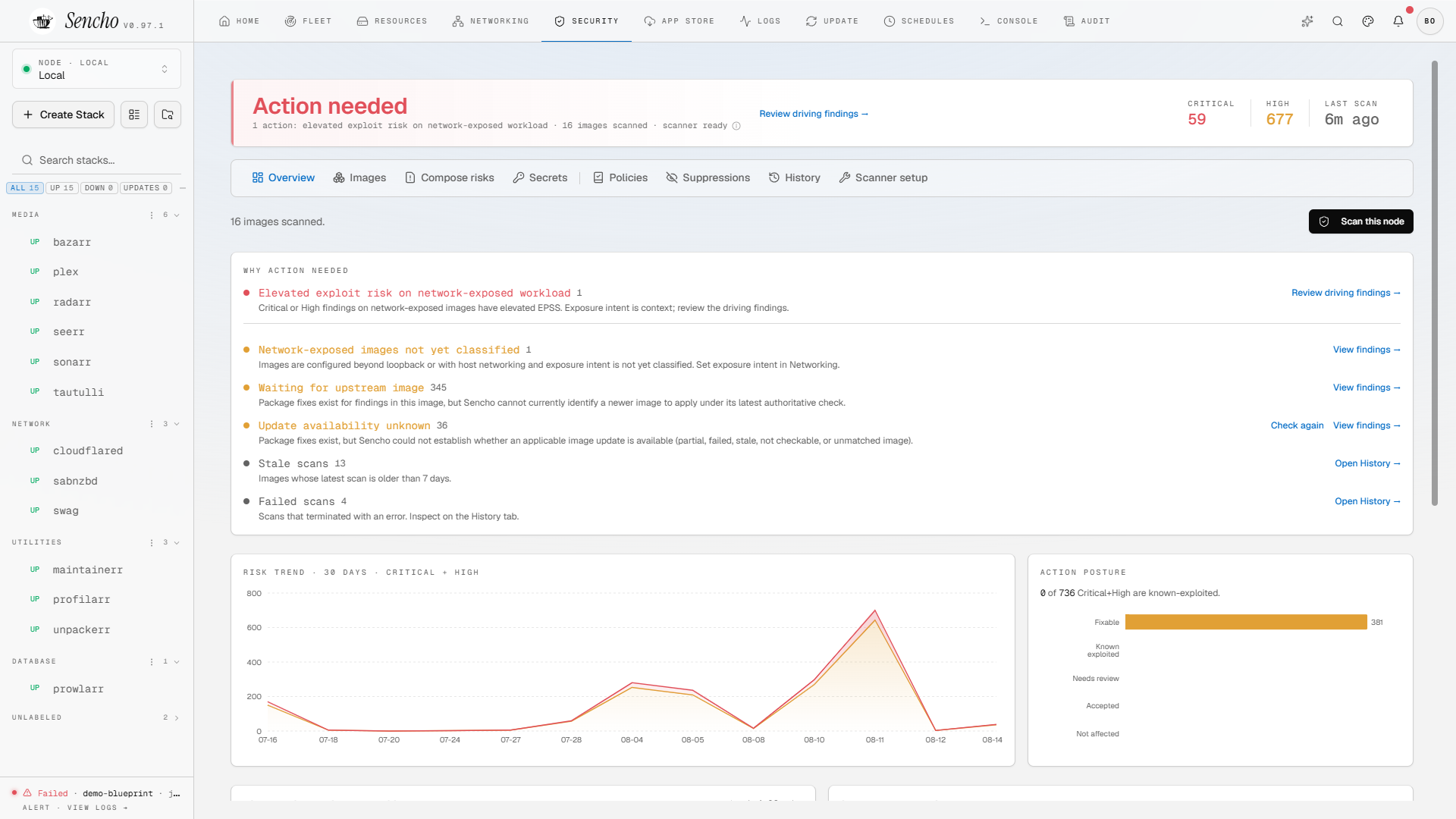Click Review driving findings in the banner
Image resolution: width=1456 pixels, height=819 pixels.
(x=814, y=114)
